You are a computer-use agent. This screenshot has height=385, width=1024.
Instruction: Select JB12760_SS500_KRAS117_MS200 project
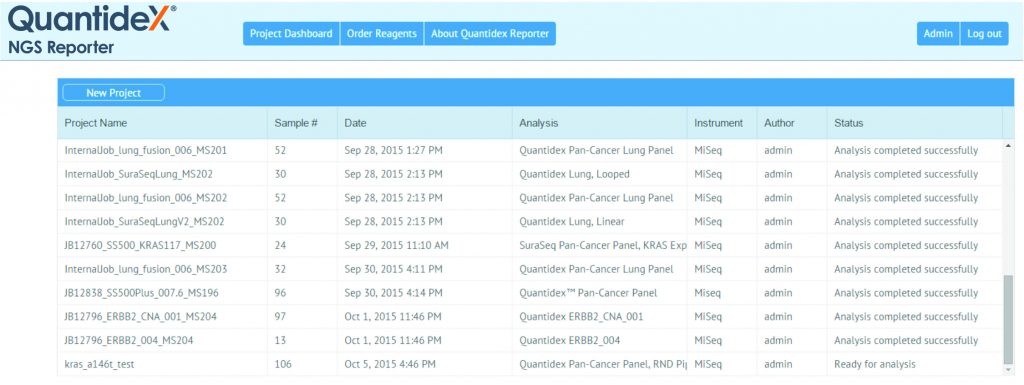530,245
